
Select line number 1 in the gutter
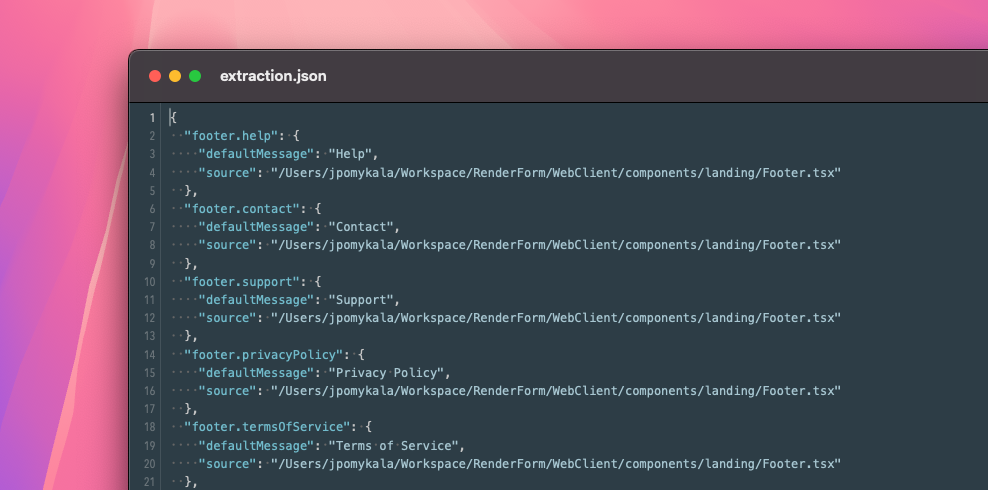152,118
